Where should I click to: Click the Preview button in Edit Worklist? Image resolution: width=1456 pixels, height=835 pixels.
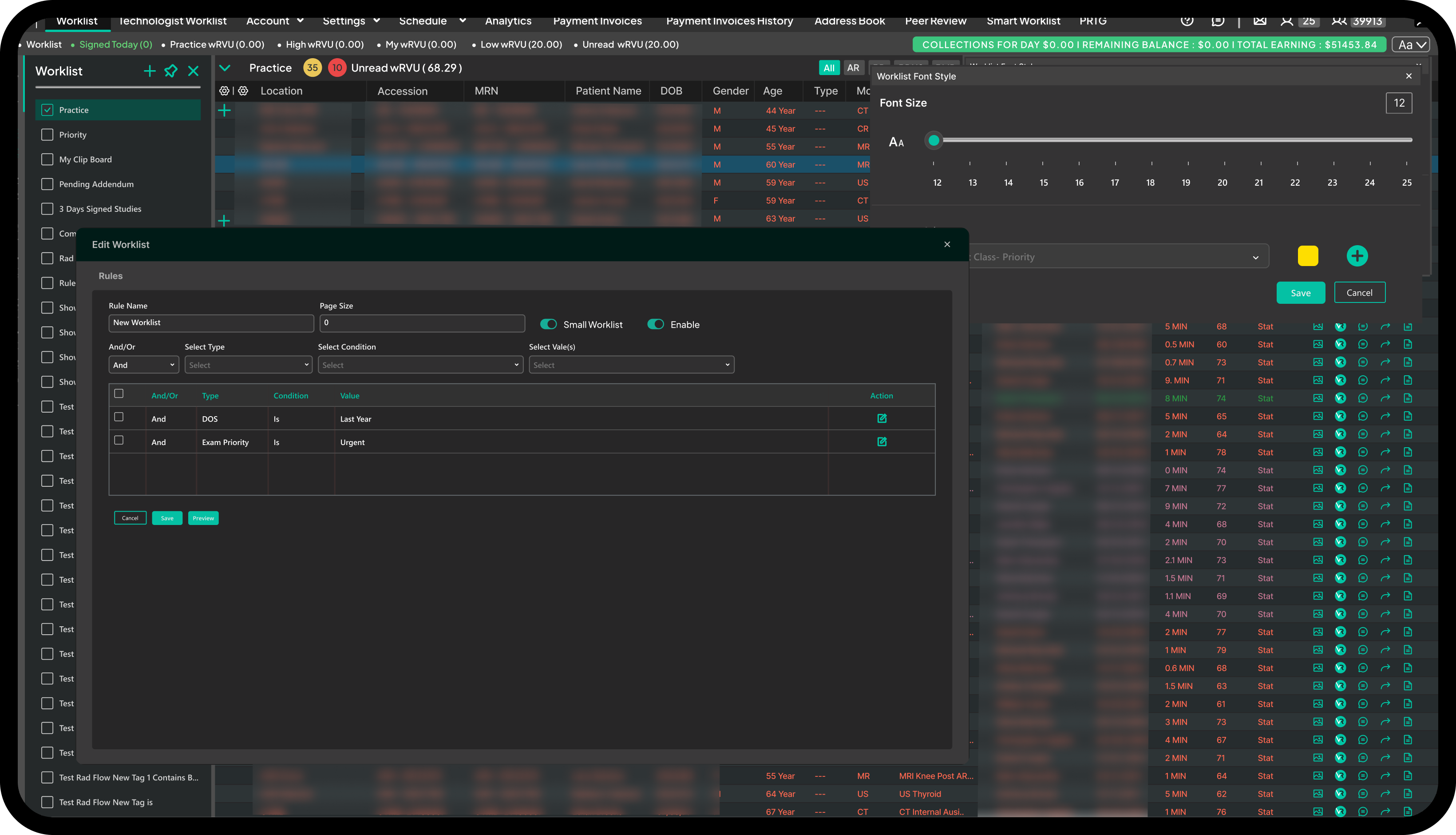point(203,518)
